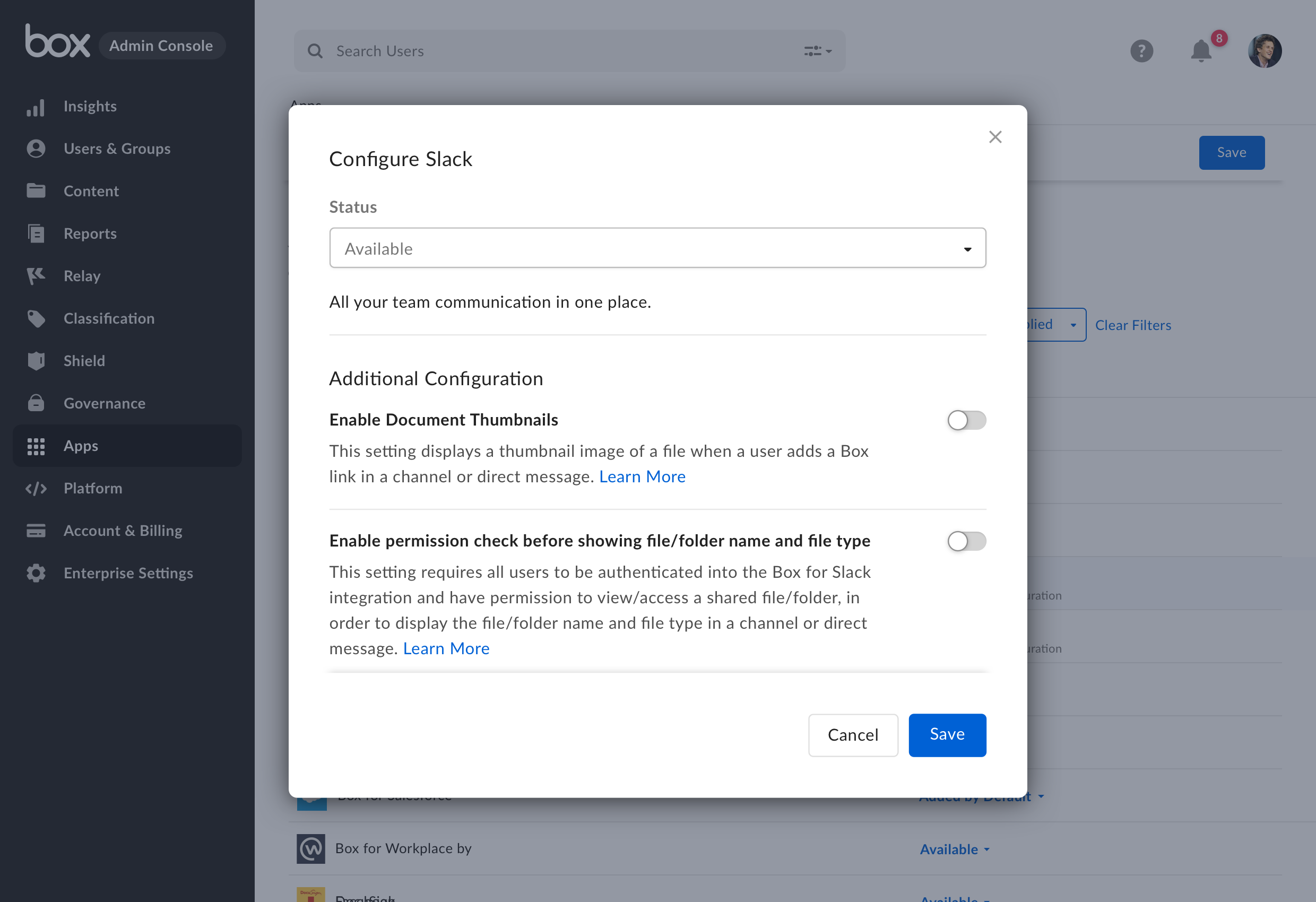1316x902 pixels.
Task: Click Cancel in the Configure Slack dialog
Action: [x=853, y=735]
